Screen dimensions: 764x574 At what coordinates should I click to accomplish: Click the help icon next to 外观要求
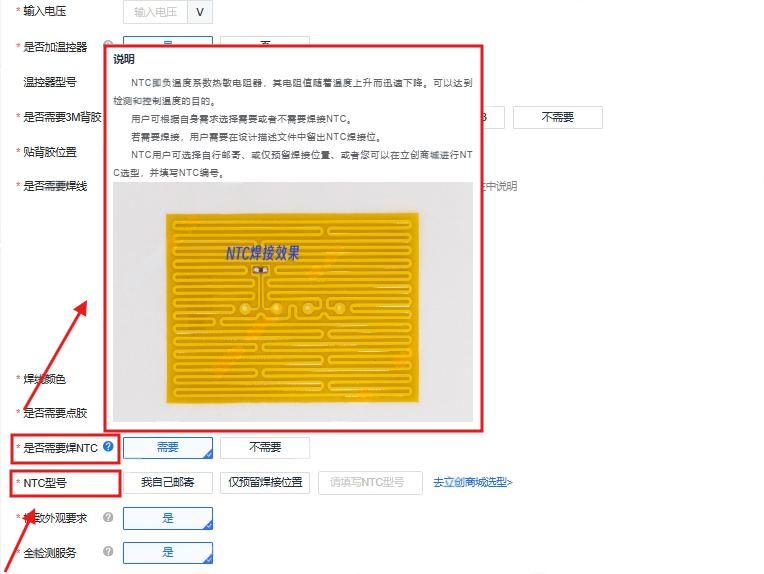tap(108, 518)
